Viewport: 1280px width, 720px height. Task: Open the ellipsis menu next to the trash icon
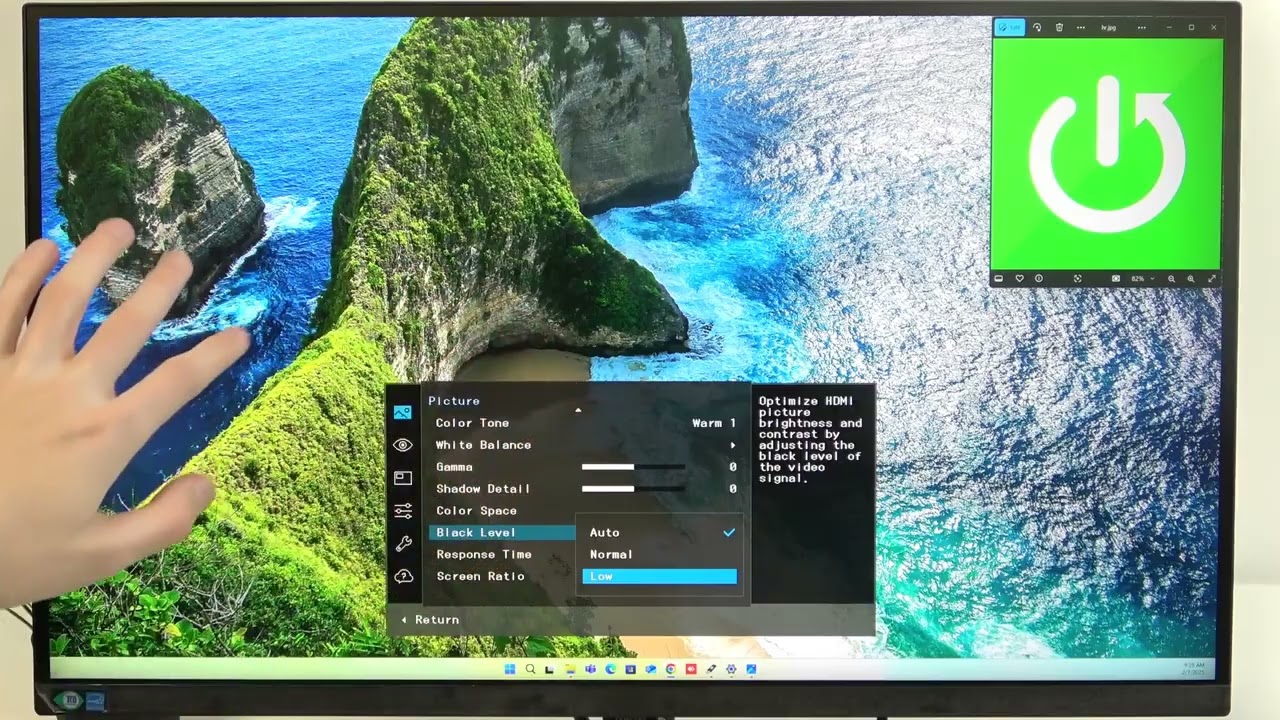tap(1081, 28)
